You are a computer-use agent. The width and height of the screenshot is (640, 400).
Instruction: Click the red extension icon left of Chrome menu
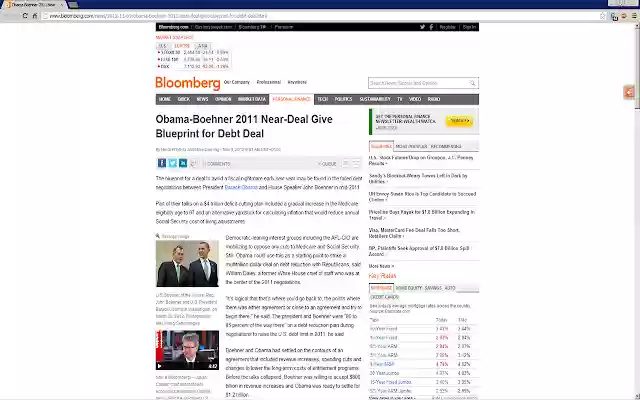point(624,16)
